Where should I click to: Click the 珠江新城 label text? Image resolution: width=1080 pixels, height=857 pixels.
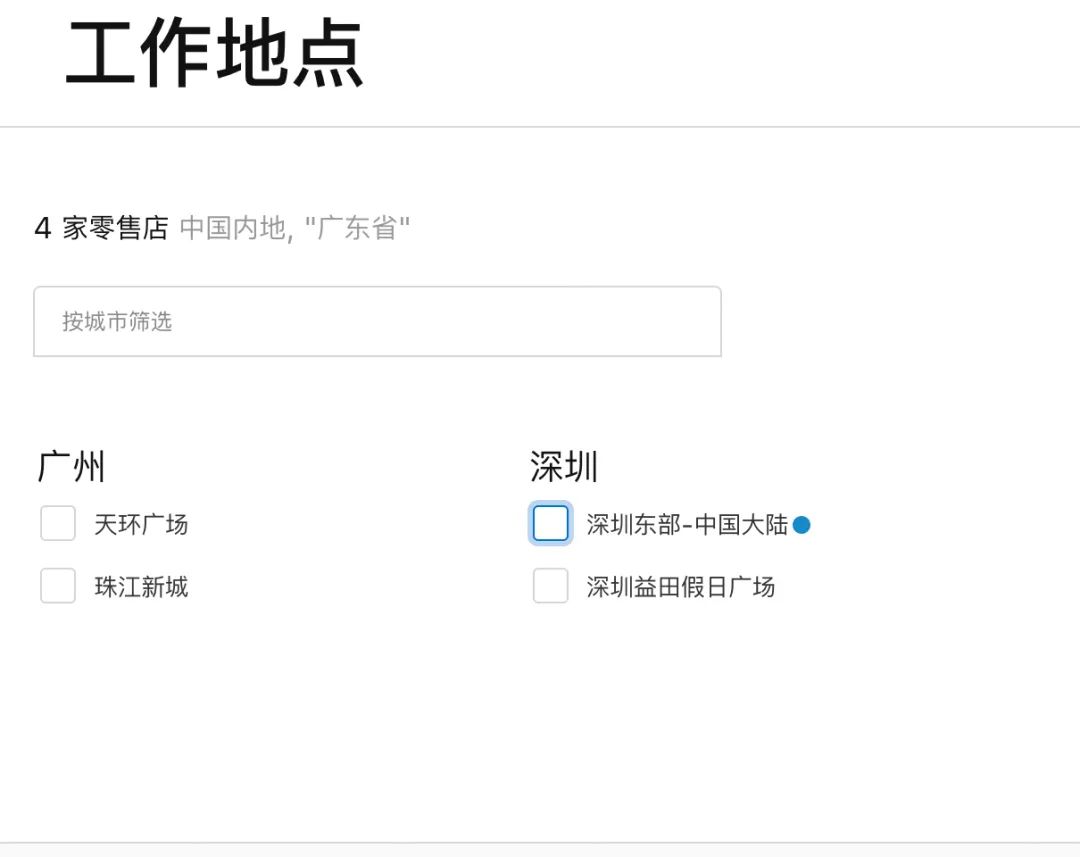141,587
